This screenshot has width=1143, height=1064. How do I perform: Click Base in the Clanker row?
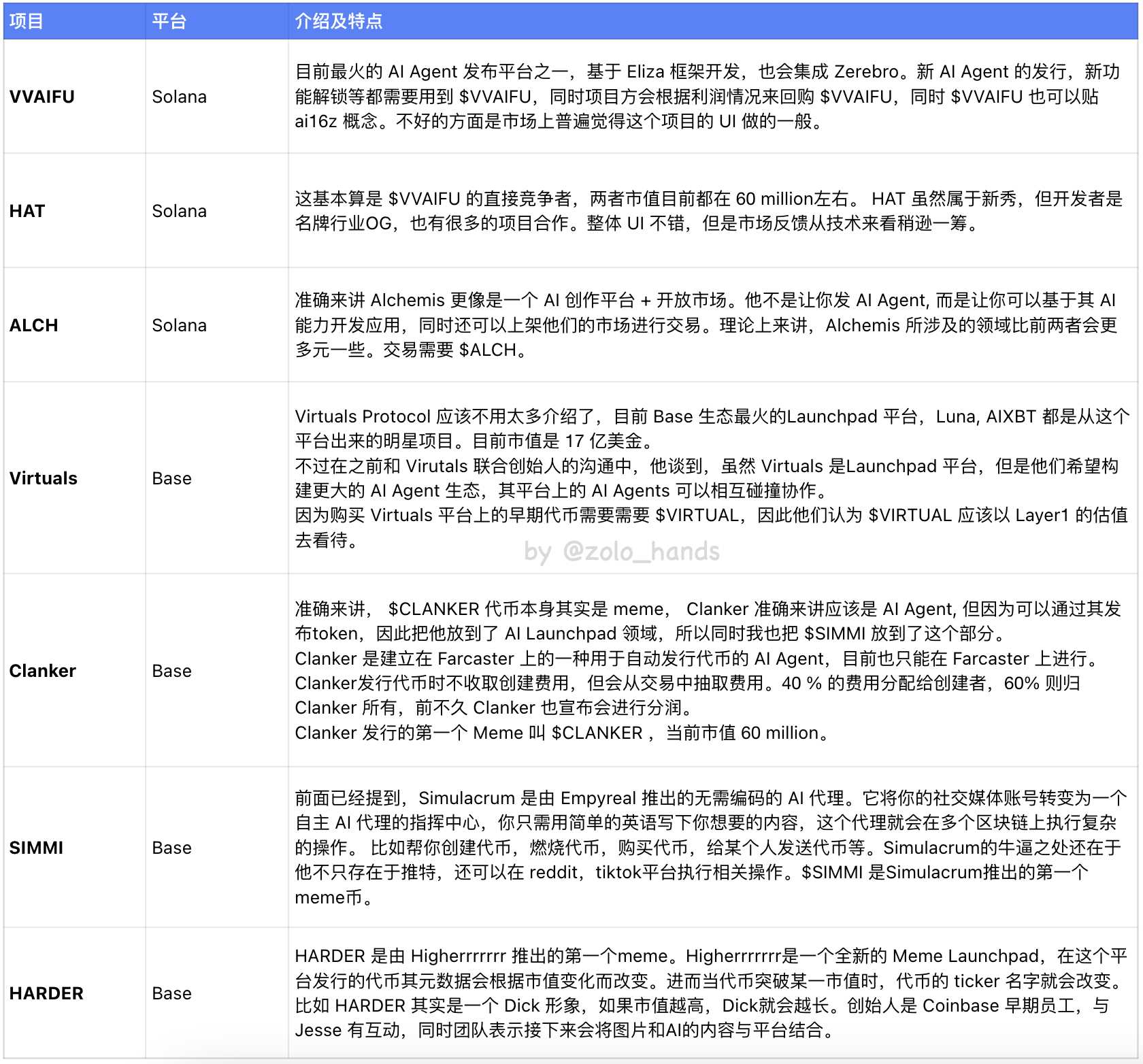tap(171, 671)
